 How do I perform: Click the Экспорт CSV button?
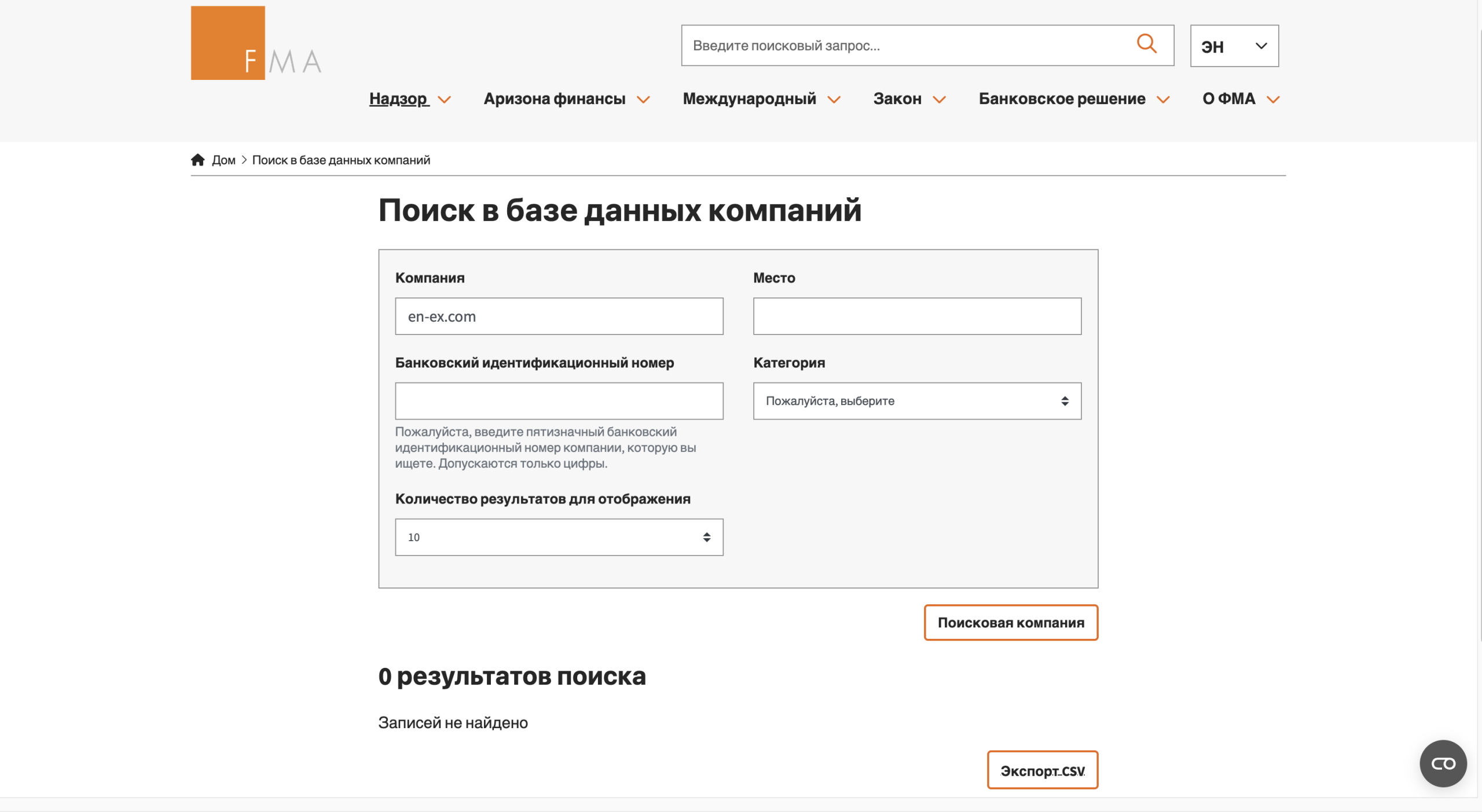tap(1042, 770)
